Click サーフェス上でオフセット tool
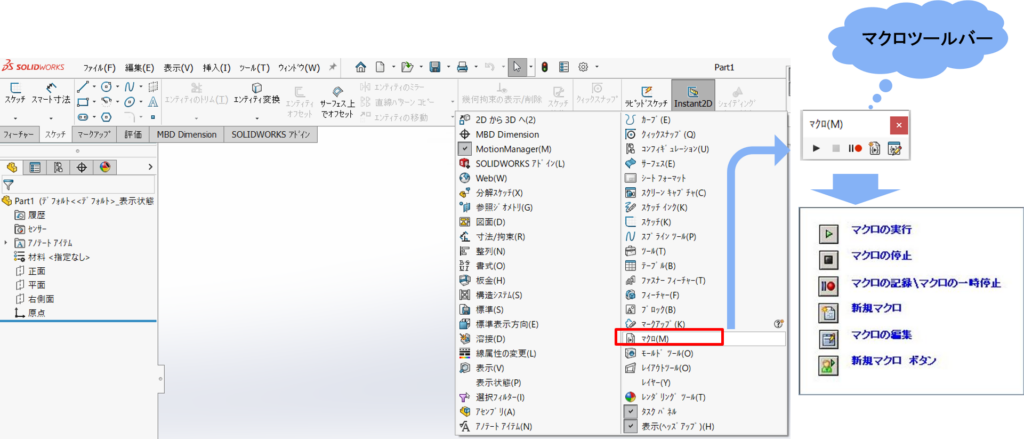Image resolution: width=1024 pixels, height=439 pixels. click(x=337, y=101)
